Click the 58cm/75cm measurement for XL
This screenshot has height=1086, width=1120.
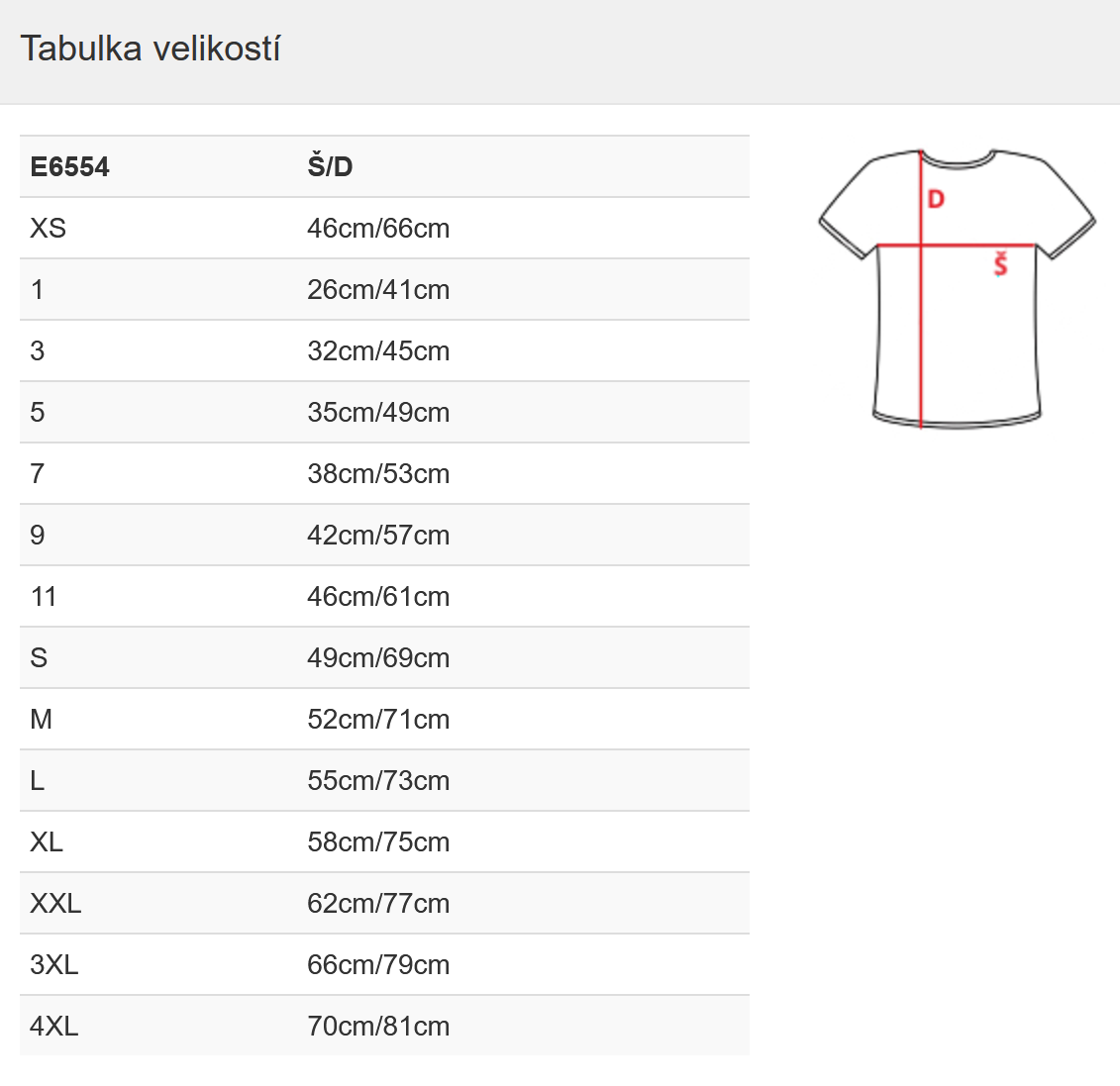[x=378, y=842]
